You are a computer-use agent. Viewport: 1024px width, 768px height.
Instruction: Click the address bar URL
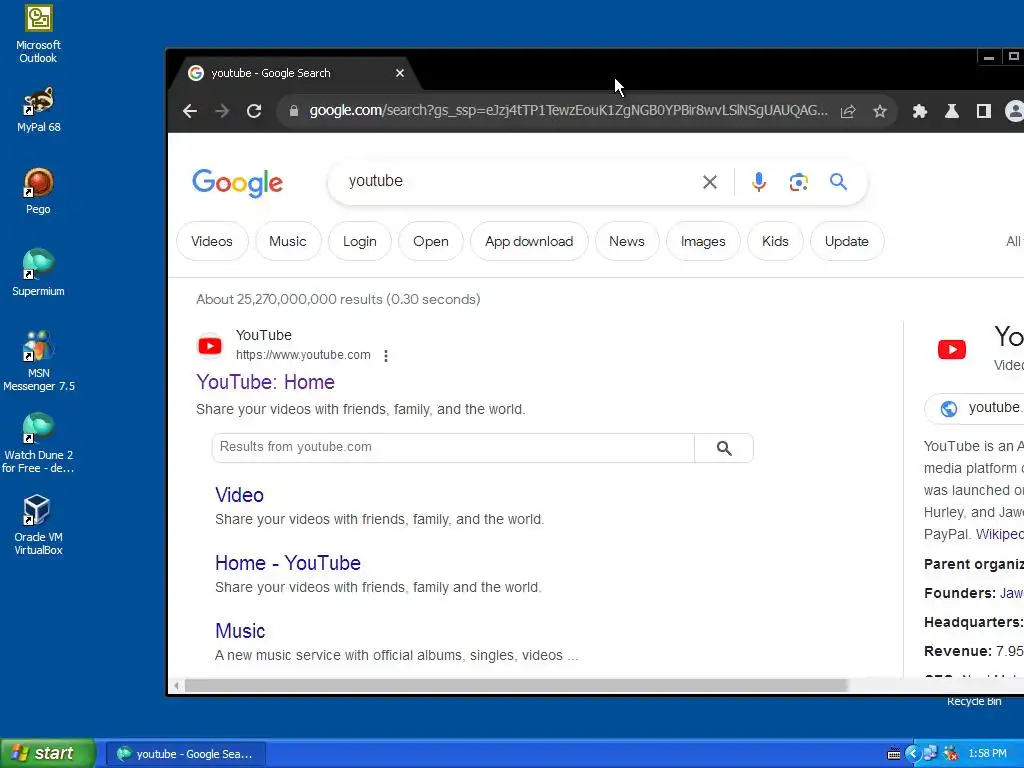[x=568, y=110]
